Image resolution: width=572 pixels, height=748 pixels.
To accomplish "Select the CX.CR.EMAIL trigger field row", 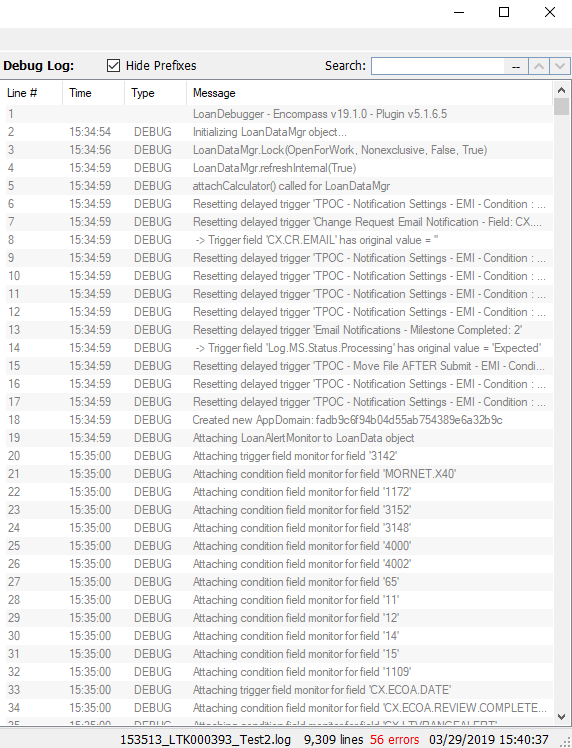I will [x=279, y=240].
